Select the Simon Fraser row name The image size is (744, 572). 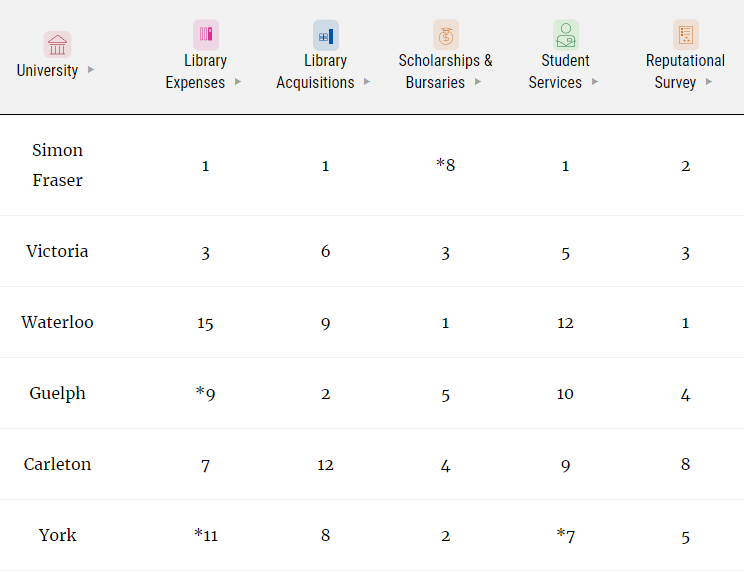point(57,165)
